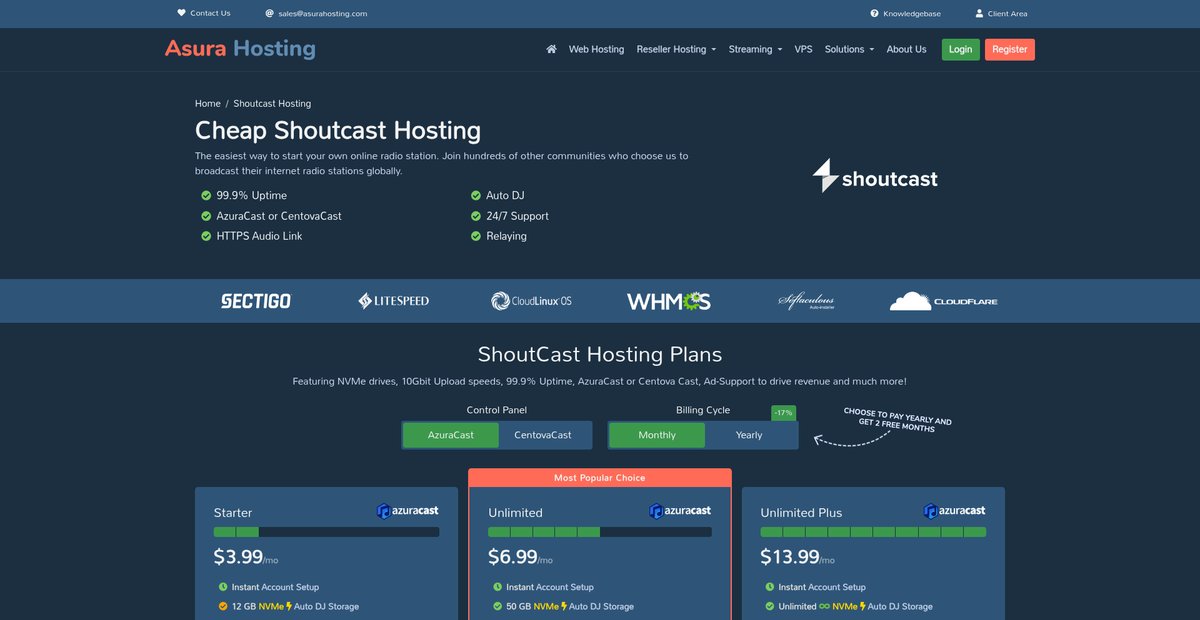Click the sales@asurahosting.com email link
Viewport: 1200px width, 620px height.
323,14
